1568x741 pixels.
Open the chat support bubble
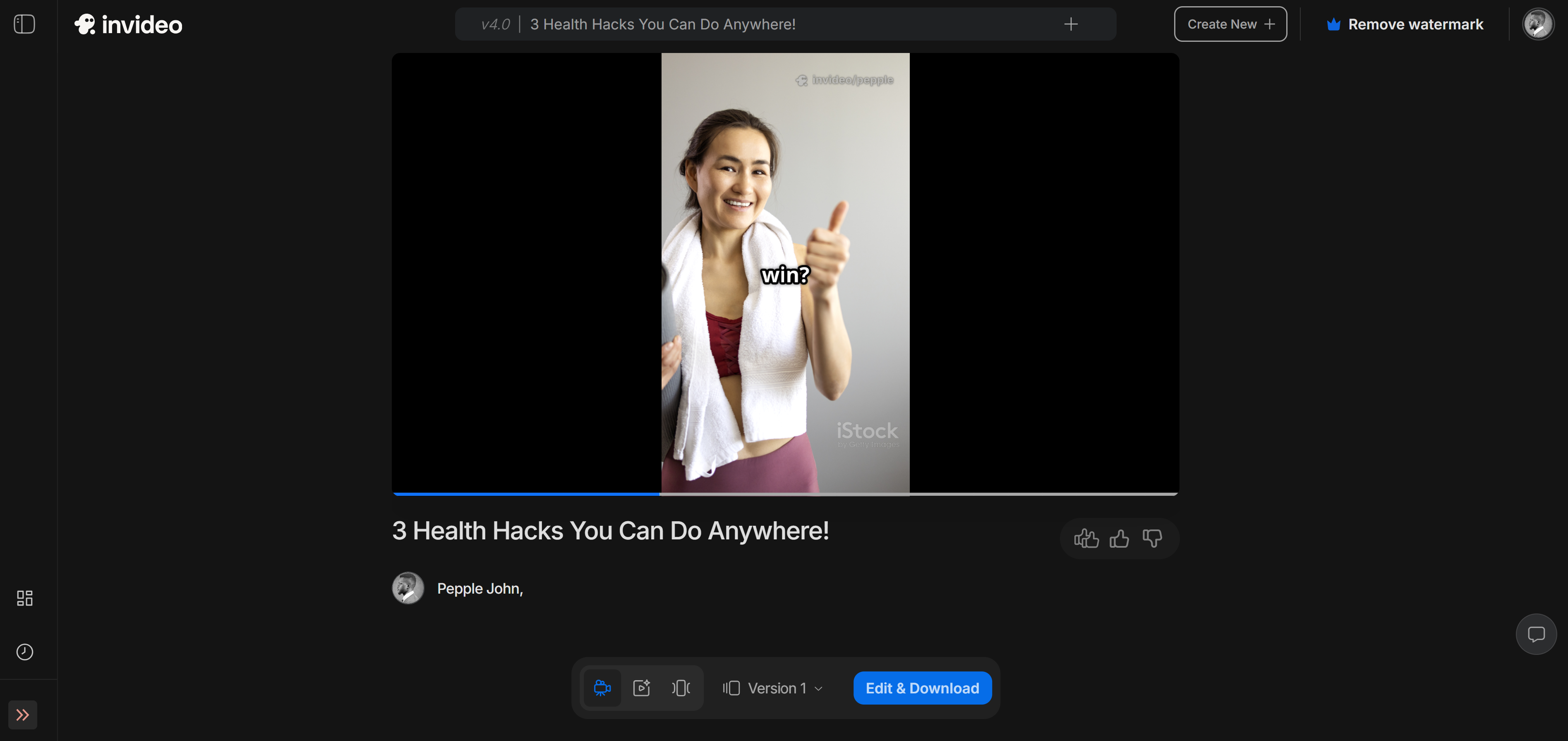(1536, 634)
